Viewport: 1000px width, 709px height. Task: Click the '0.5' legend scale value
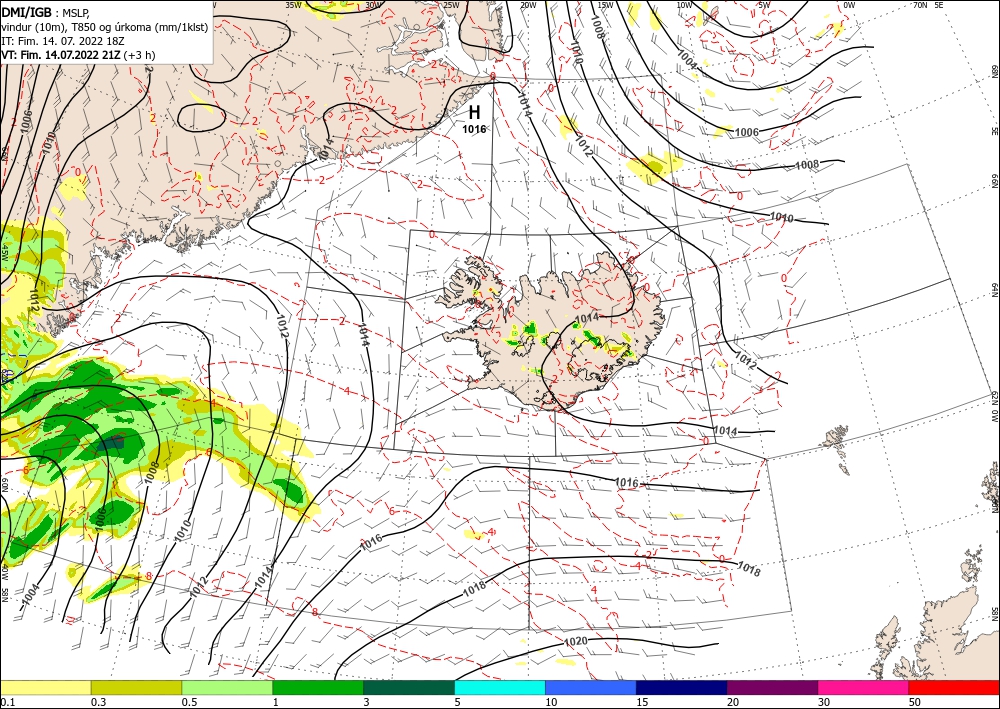click(189, 702)
